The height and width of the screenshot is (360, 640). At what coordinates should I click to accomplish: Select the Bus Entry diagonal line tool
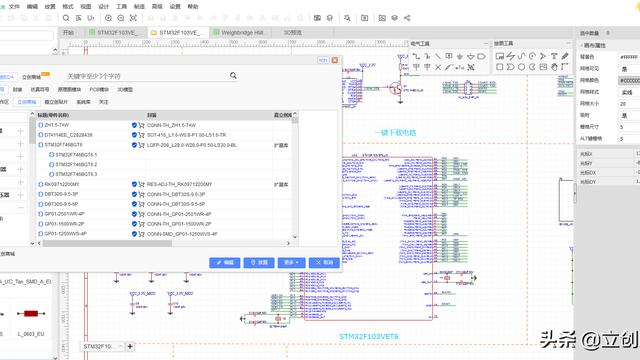click(x=438, y=56)
